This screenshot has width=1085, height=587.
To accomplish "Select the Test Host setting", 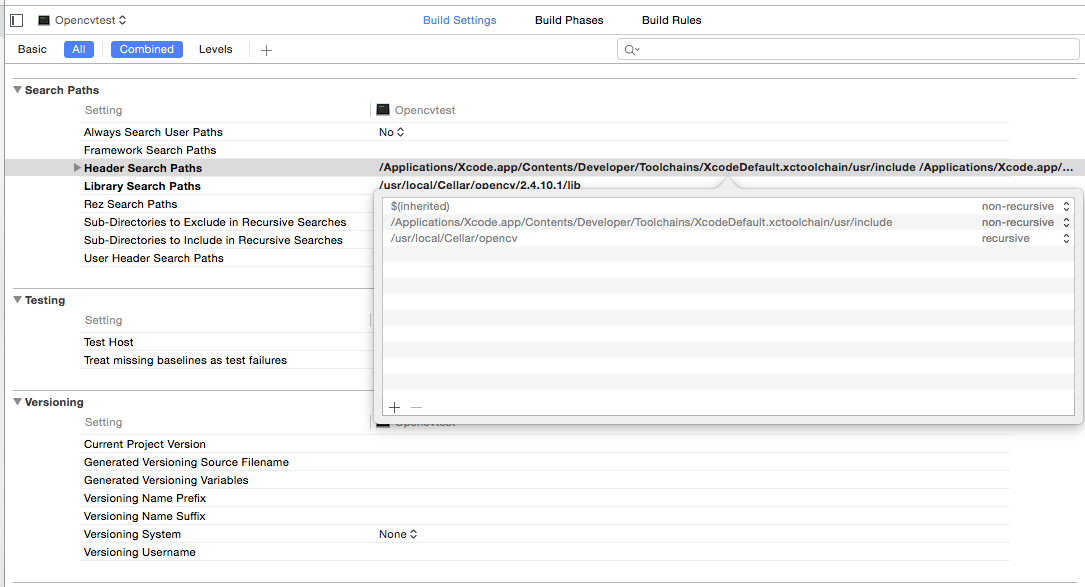I will pos(109,342).
